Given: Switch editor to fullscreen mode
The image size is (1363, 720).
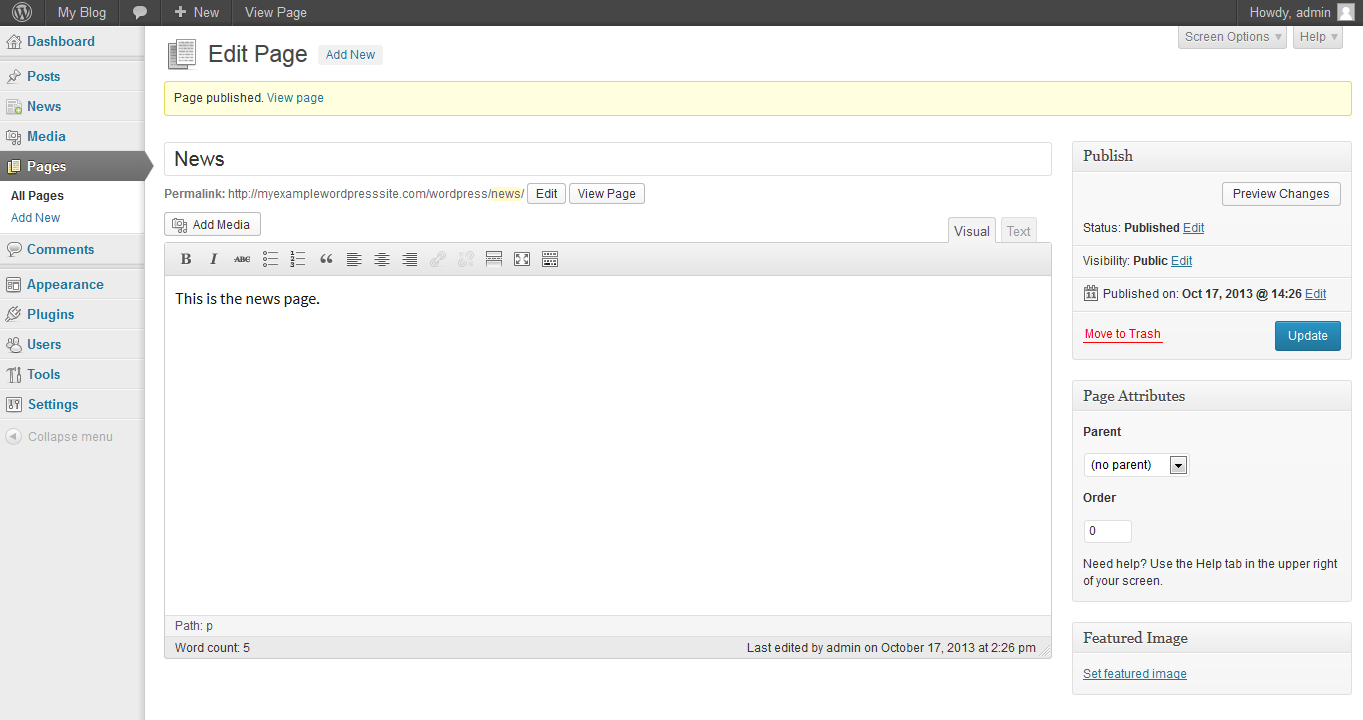Looking at the screenshot, I should (522, 259).
